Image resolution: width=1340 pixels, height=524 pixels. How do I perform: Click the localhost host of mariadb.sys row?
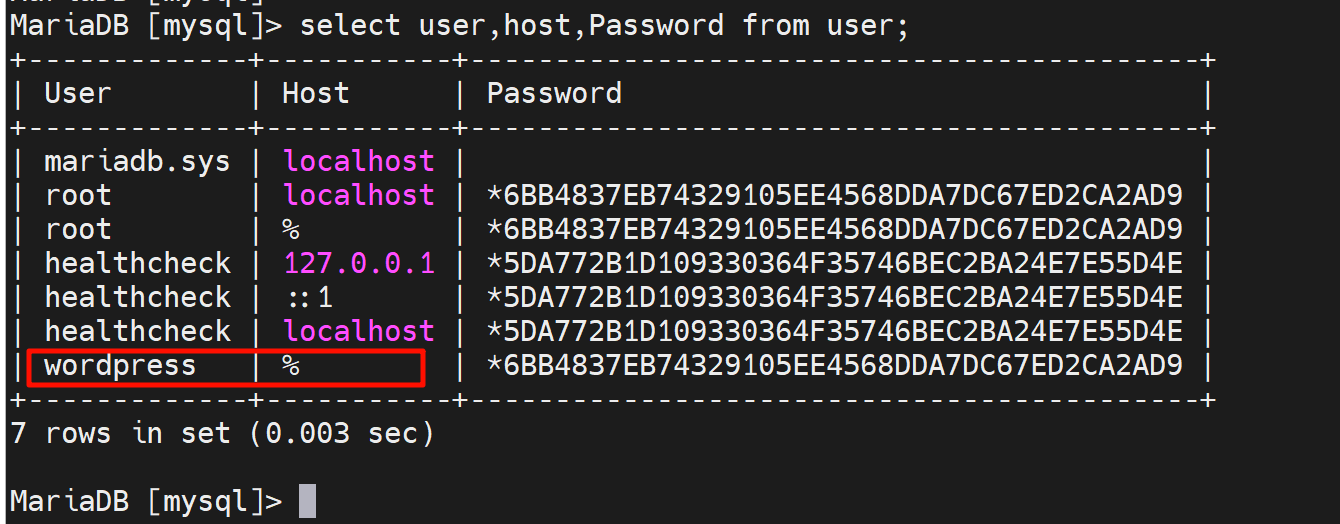click(x=359, y=162)
